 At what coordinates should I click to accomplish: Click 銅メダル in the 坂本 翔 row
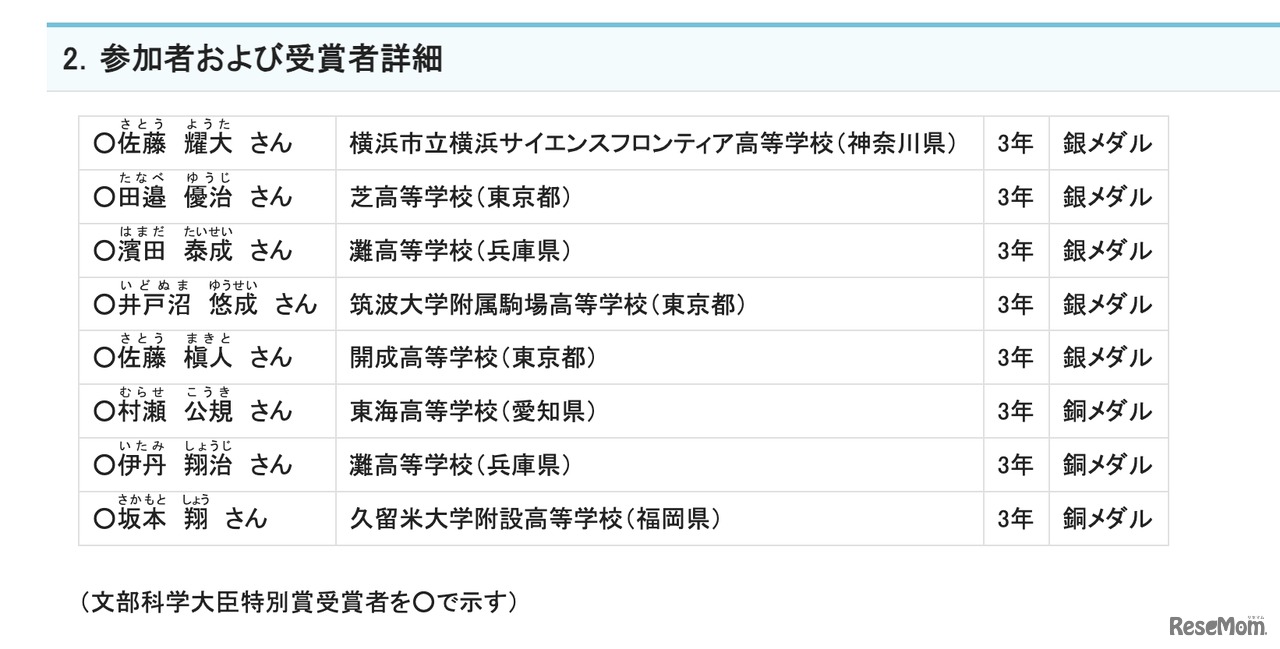(1107, 519)
